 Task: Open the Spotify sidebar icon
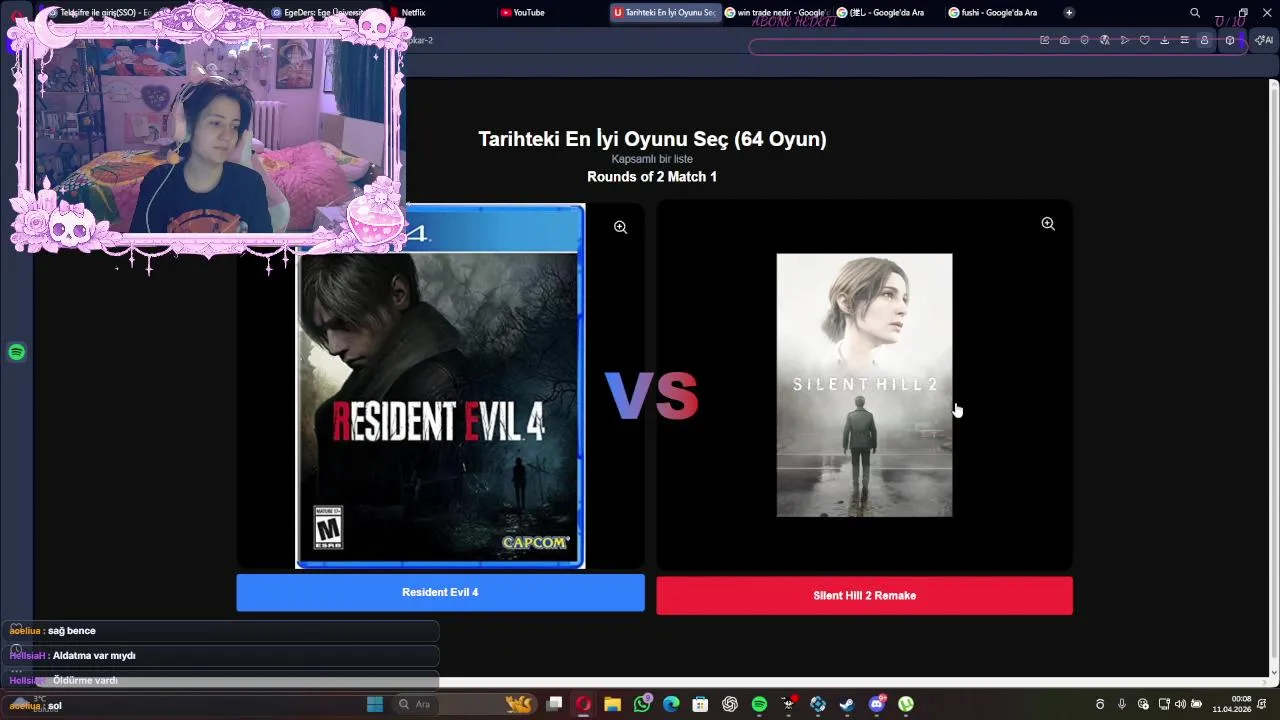pos(16,352)
